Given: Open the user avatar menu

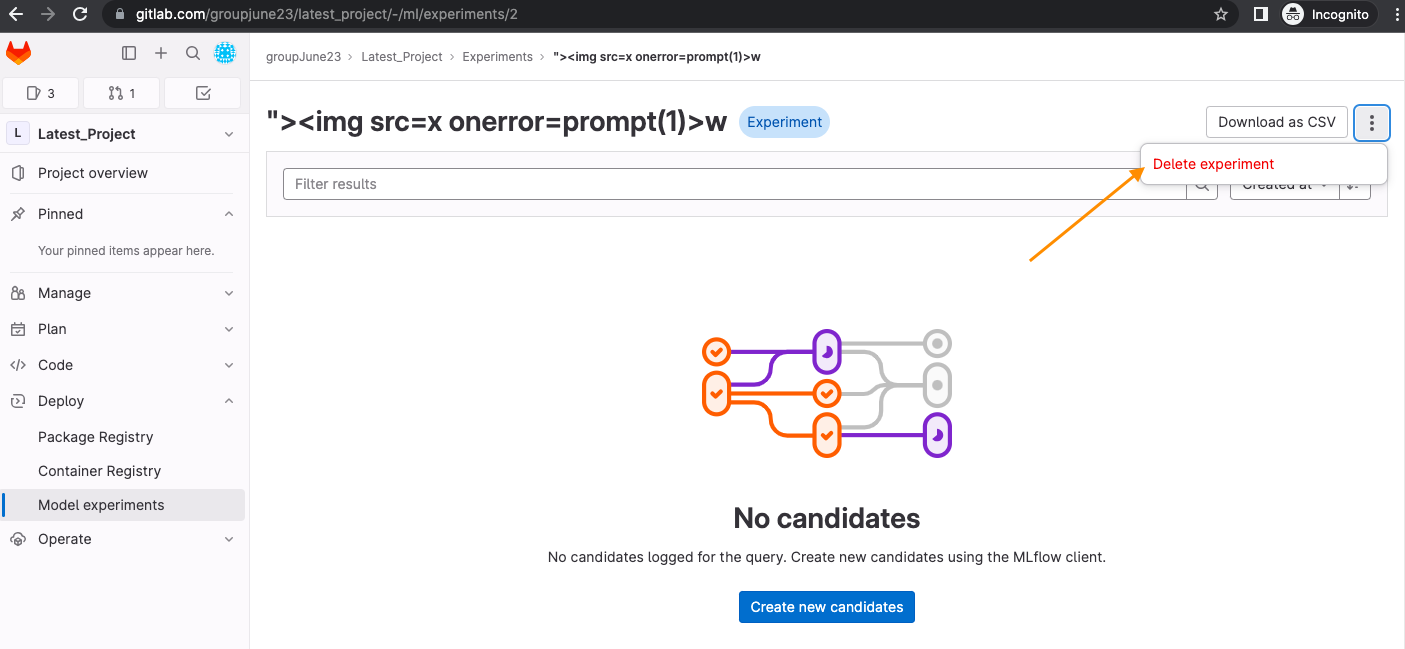Looking at the screenshot, I should point(225,53).
